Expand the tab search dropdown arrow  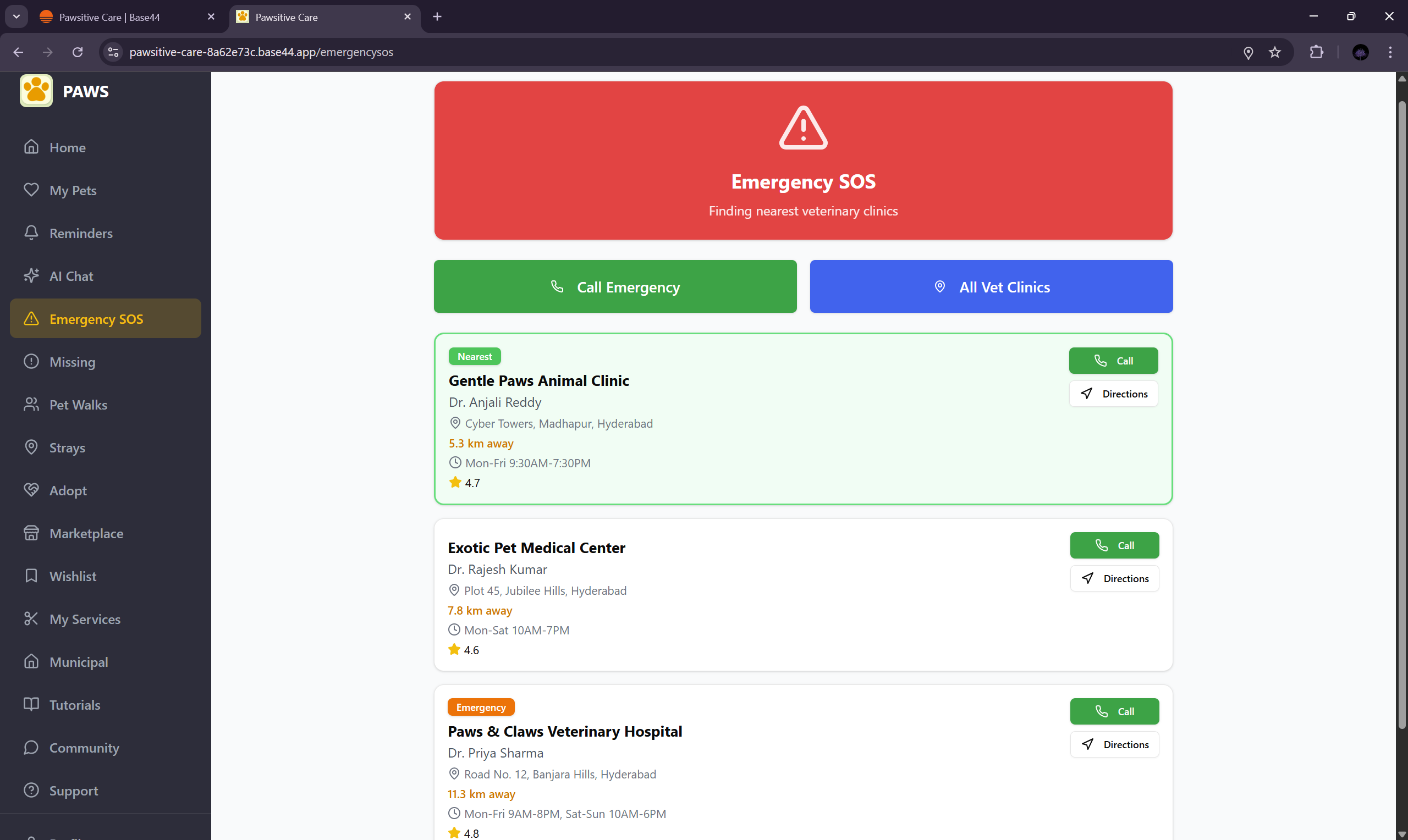pyautogui.click(x=16, y=16)
